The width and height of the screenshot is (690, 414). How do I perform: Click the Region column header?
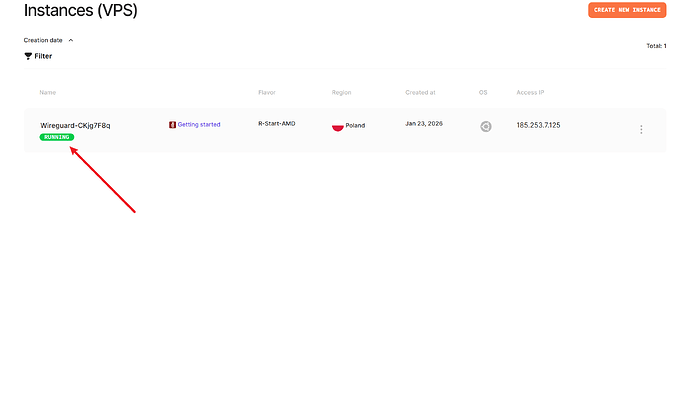click(x=342, y=92)
